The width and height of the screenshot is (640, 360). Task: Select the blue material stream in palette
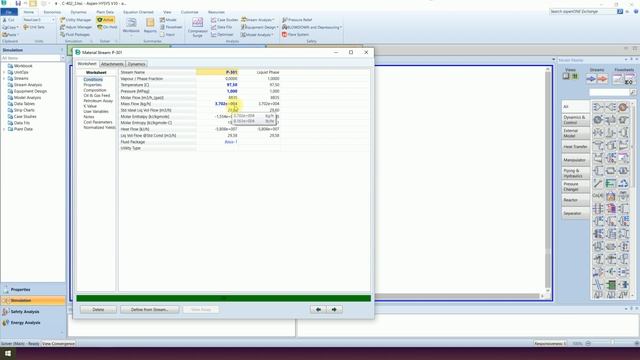[x=591, y=79]
